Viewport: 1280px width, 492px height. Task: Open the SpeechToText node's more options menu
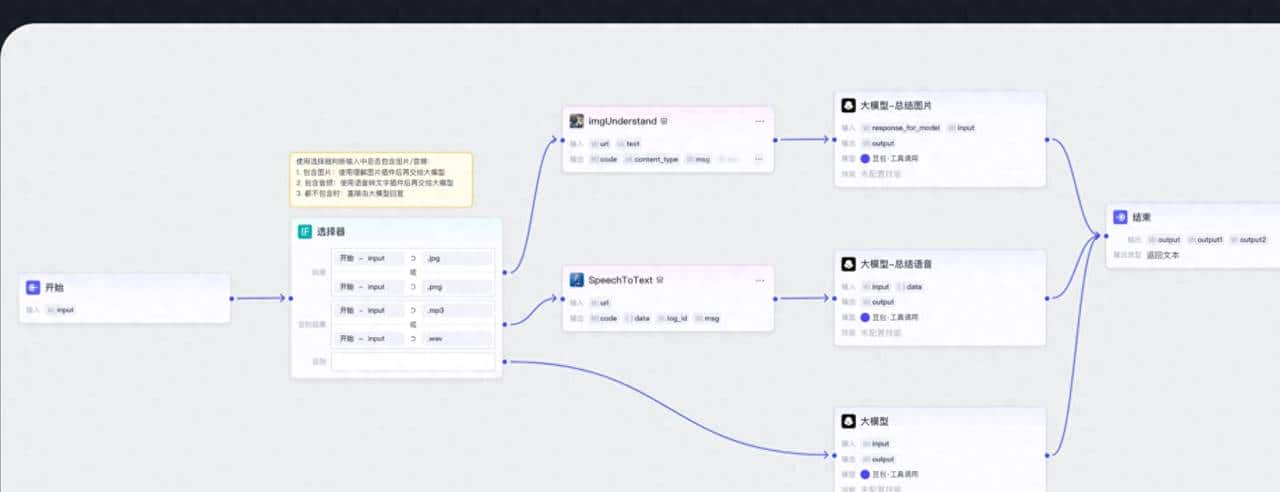[x=760, y=280]
